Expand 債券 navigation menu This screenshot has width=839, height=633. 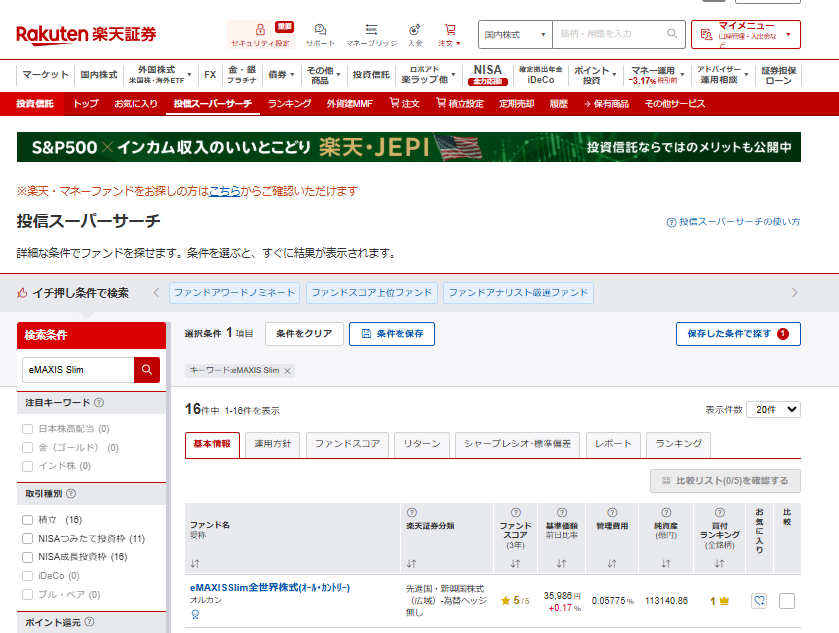point(281,74)
